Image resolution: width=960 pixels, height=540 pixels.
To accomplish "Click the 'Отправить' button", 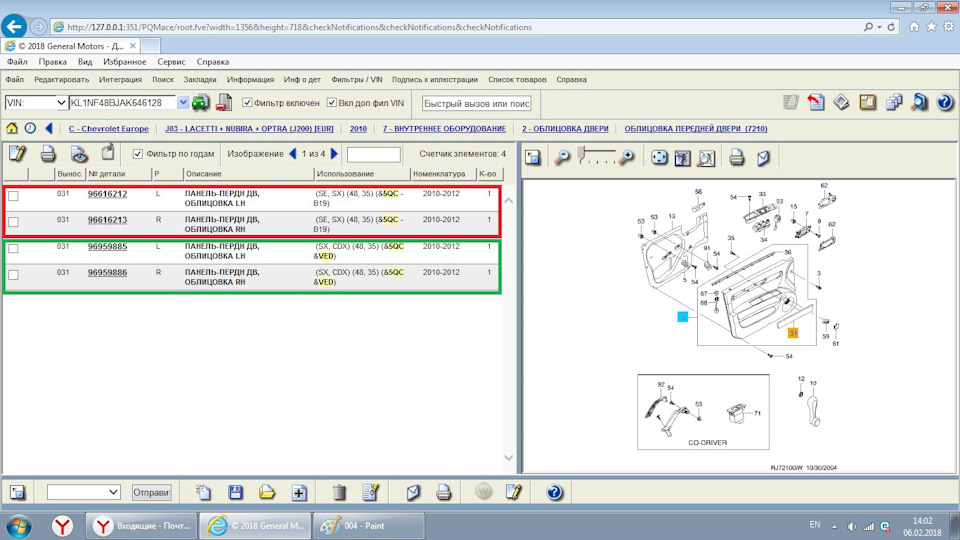I will (x=151, y=492).
